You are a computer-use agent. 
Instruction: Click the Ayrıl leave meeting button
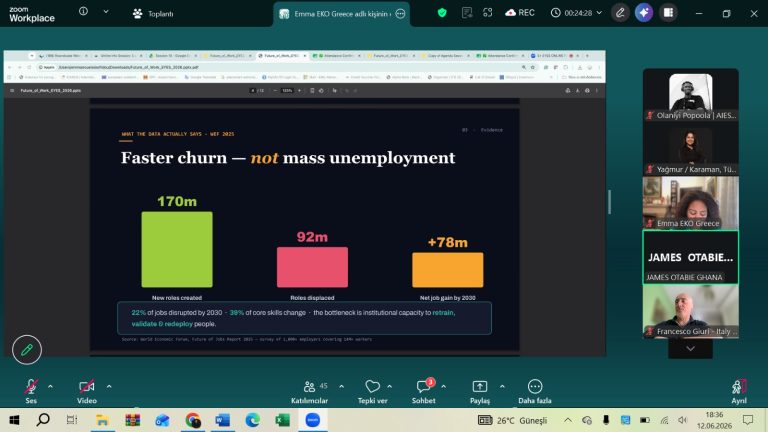[x=739, y=392]
